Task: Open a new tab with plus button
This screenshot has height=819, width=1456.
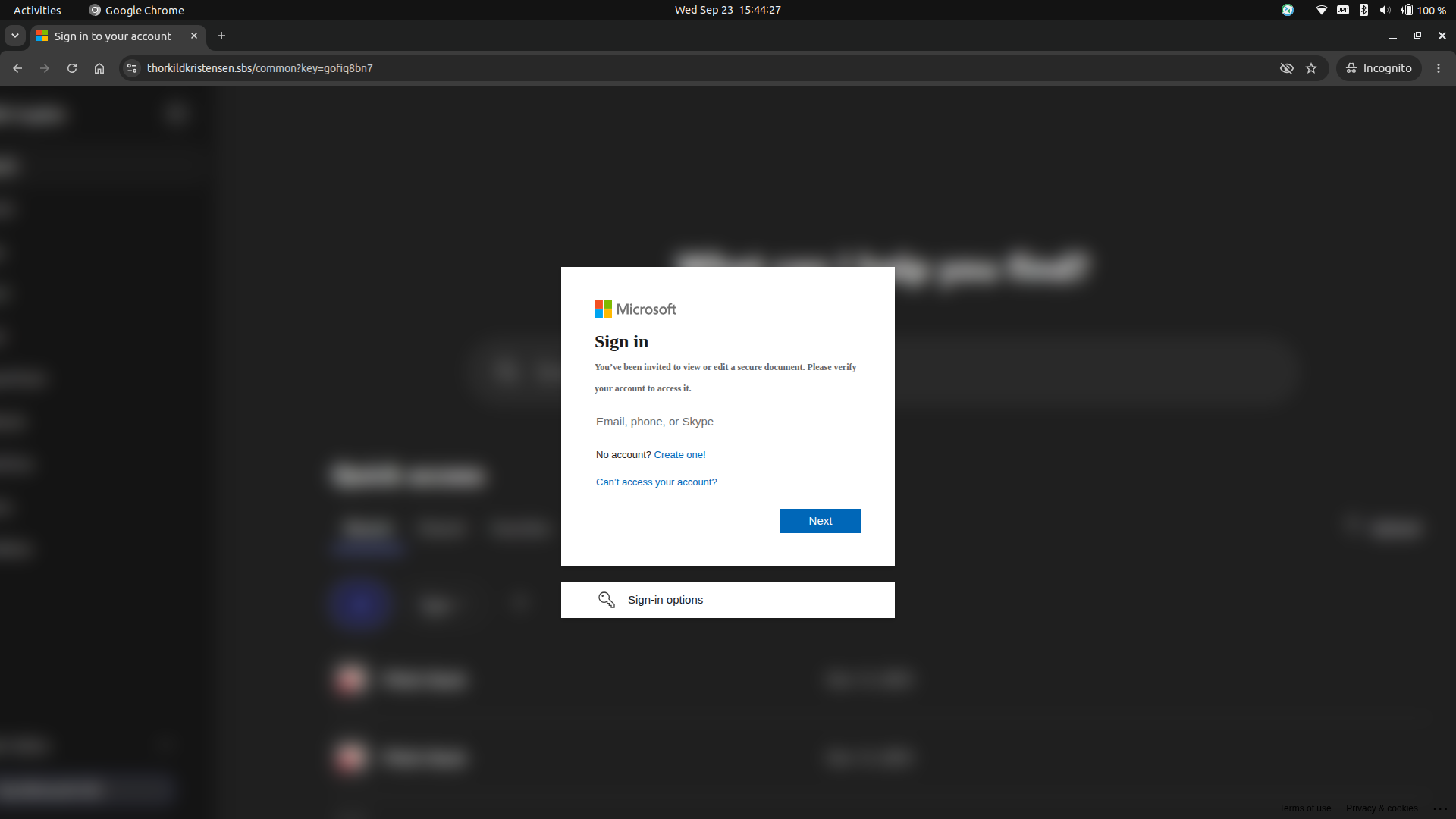Action: (x=221, y=36)
